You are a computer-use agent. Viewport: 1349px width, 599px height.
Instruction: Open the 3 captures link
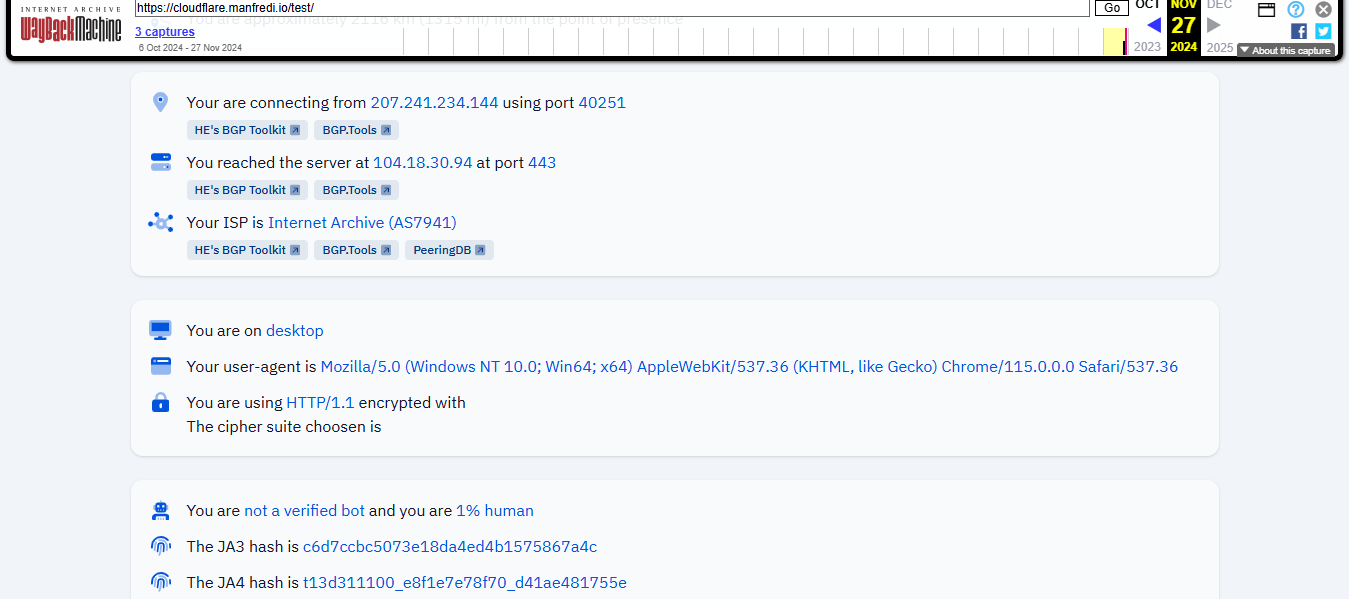click(x=164, y=31)
